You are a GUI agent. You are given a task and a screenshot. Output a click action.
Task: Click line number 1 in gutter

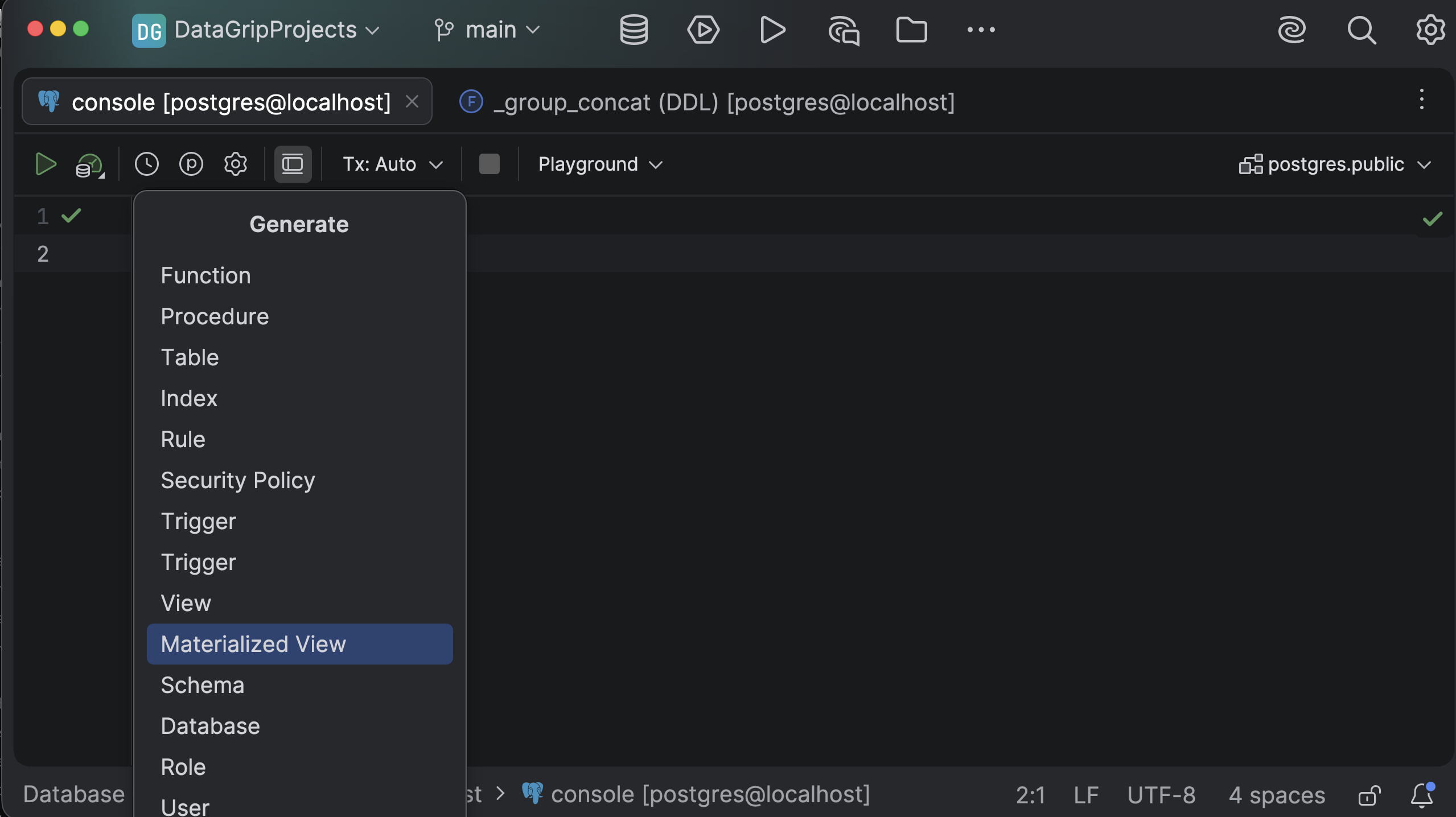[43, 216]
